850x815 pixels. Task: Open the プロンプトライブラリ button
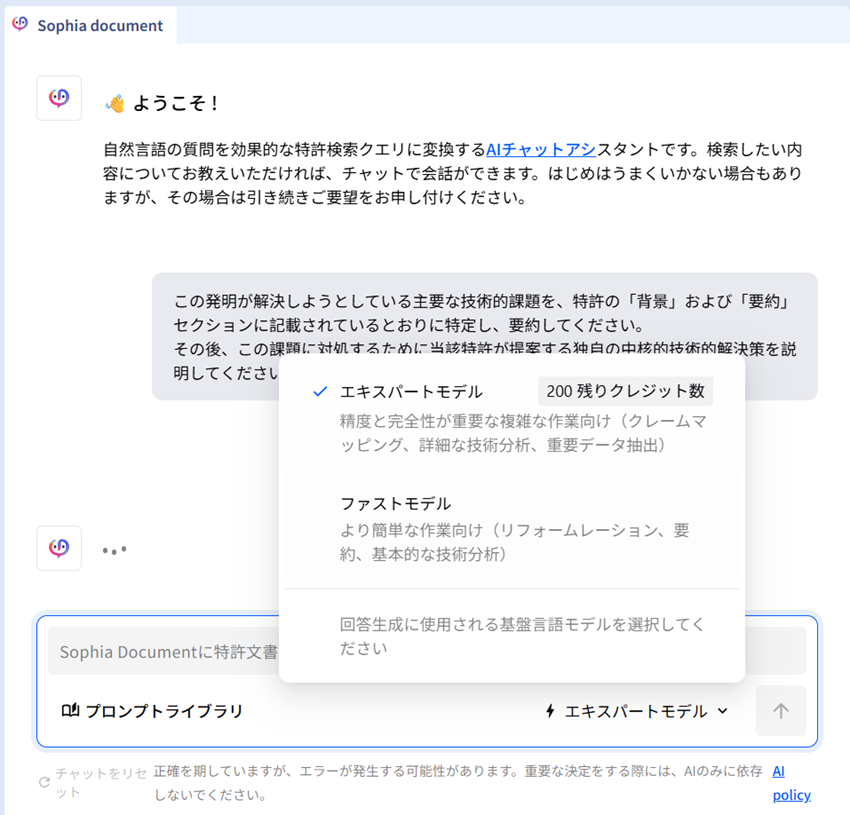152,711
